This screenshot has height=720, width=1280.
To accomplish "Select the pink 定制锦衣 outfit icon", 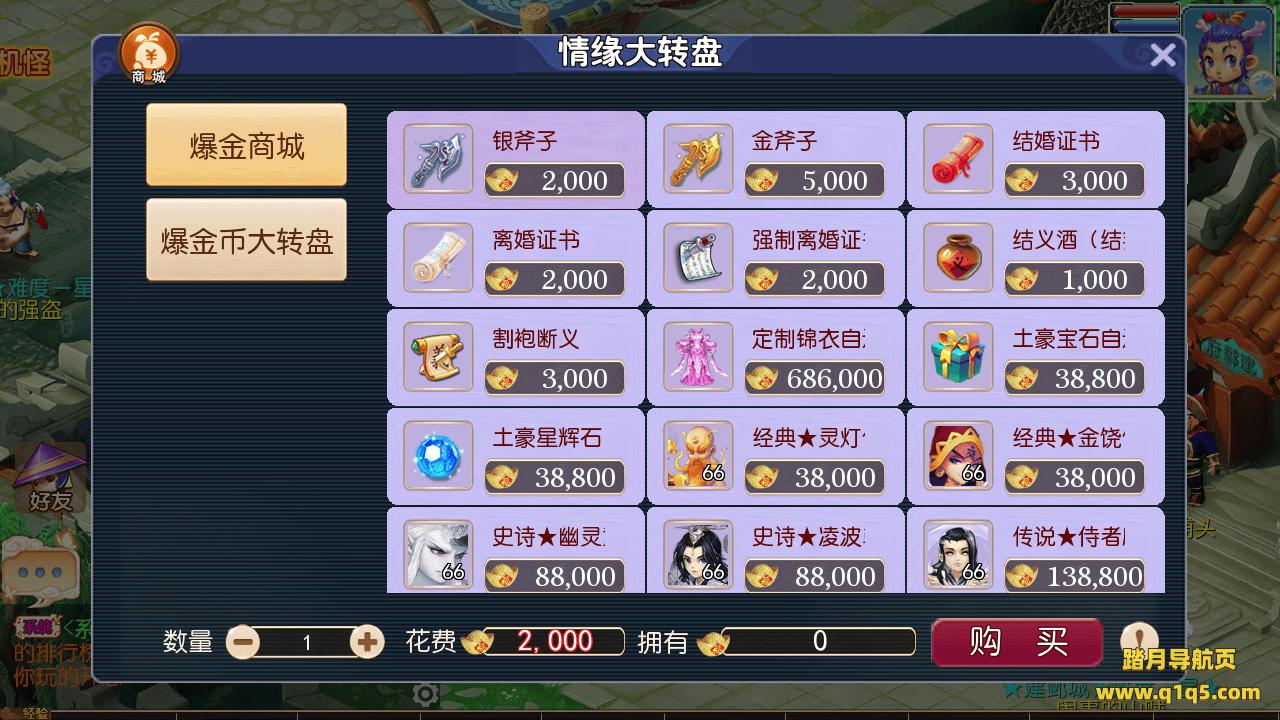I will [698, 357].
